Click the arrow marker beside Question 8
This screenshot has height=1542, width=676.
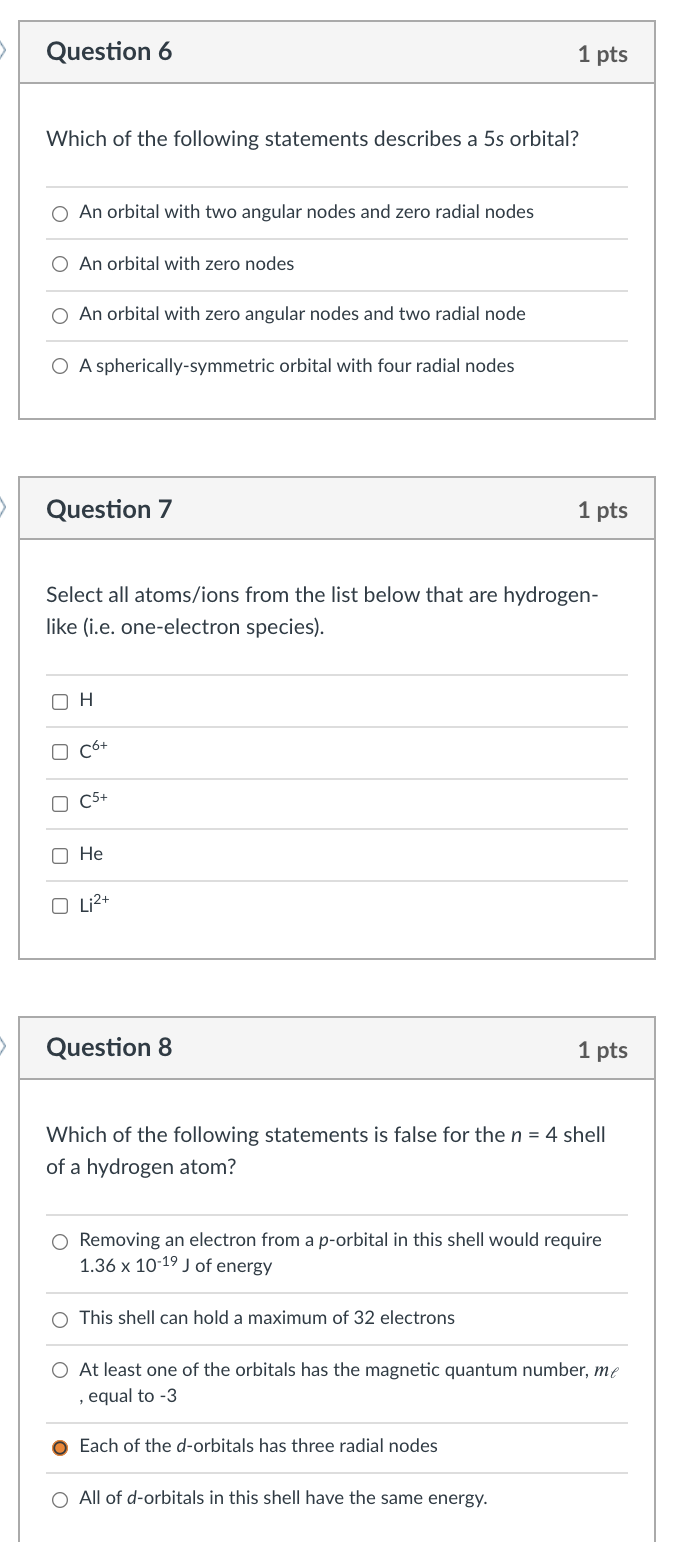(4, 1046)
